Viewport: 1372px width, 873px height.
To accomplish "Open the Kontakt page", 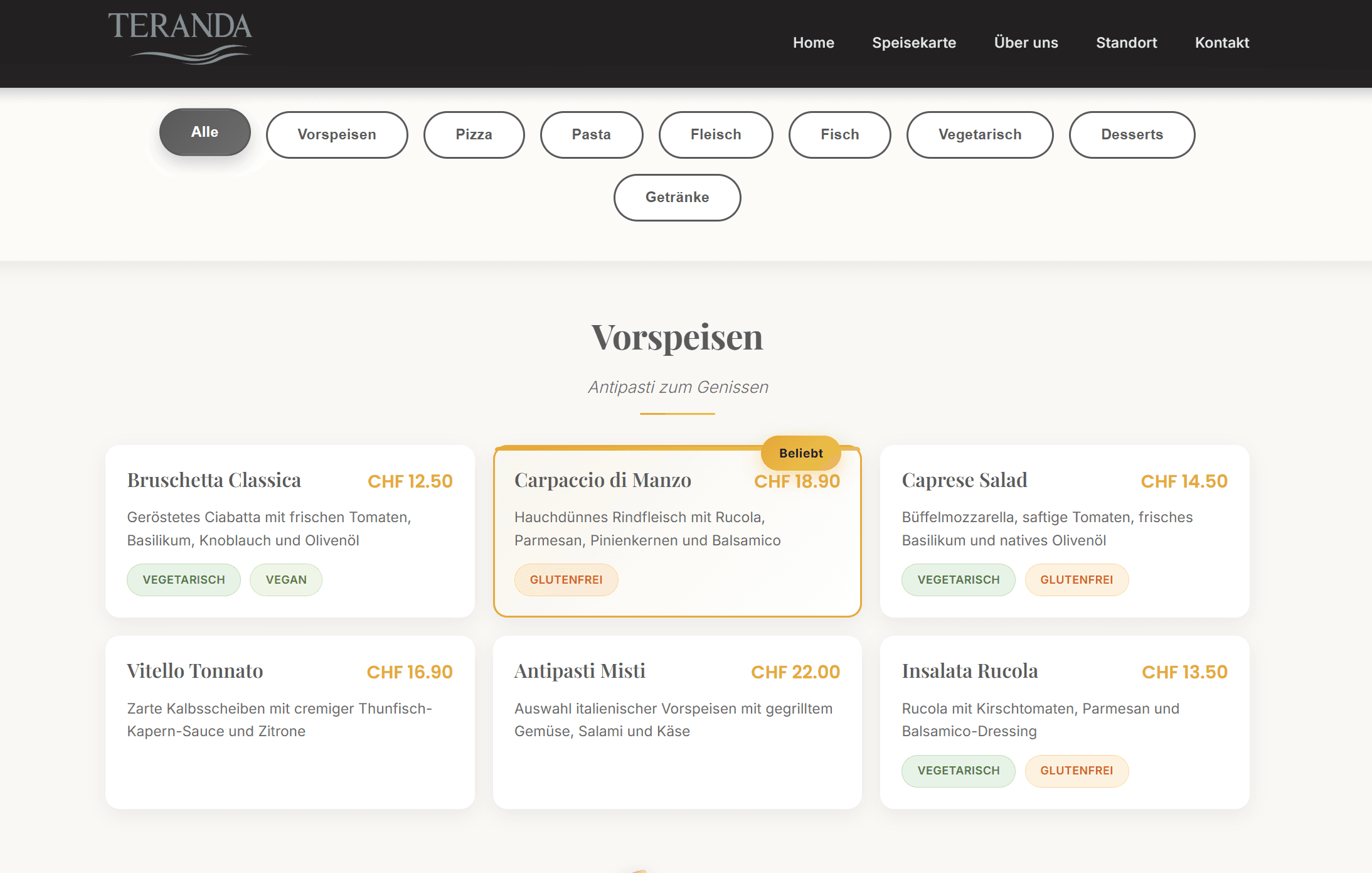I will [x=1221, y=43].
